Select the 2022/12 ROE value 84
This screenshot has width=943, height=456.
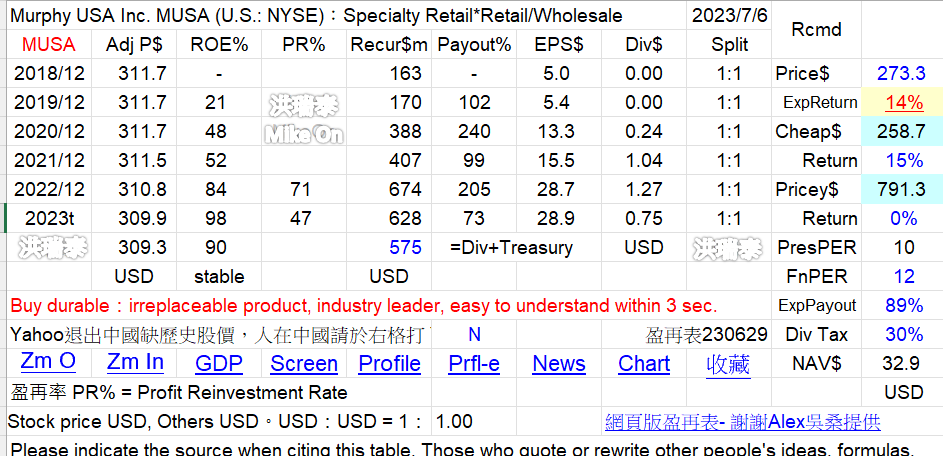pos(219,189)
